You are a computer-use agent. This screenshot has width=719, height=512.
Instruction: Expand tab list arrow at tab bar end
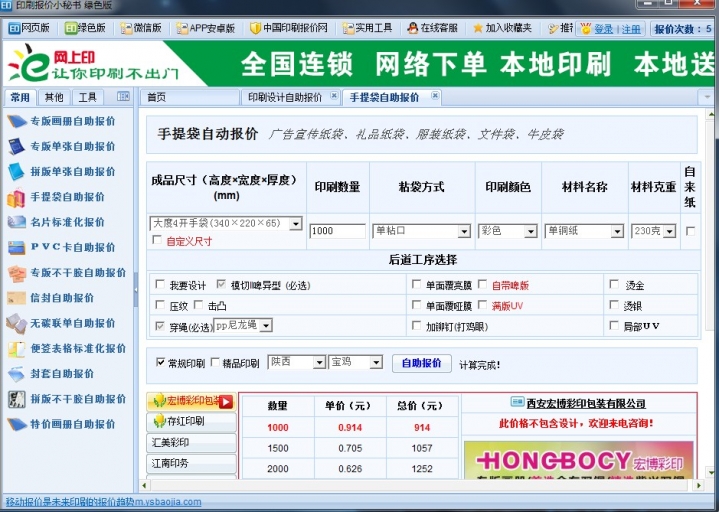click(x=707, y=97)
